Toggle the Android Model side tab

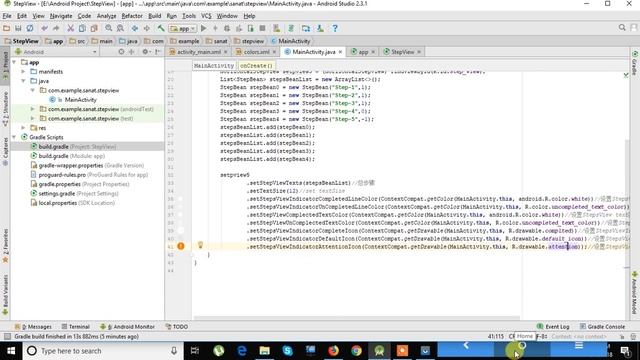(635, 293)
